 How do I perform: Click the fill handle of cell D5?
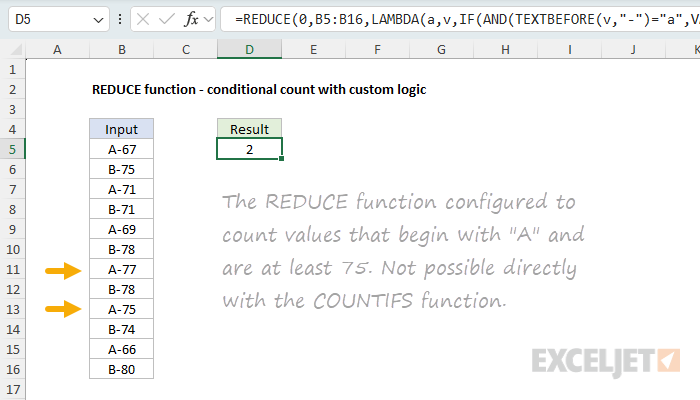pyautogui.click(x=282, y=158)
